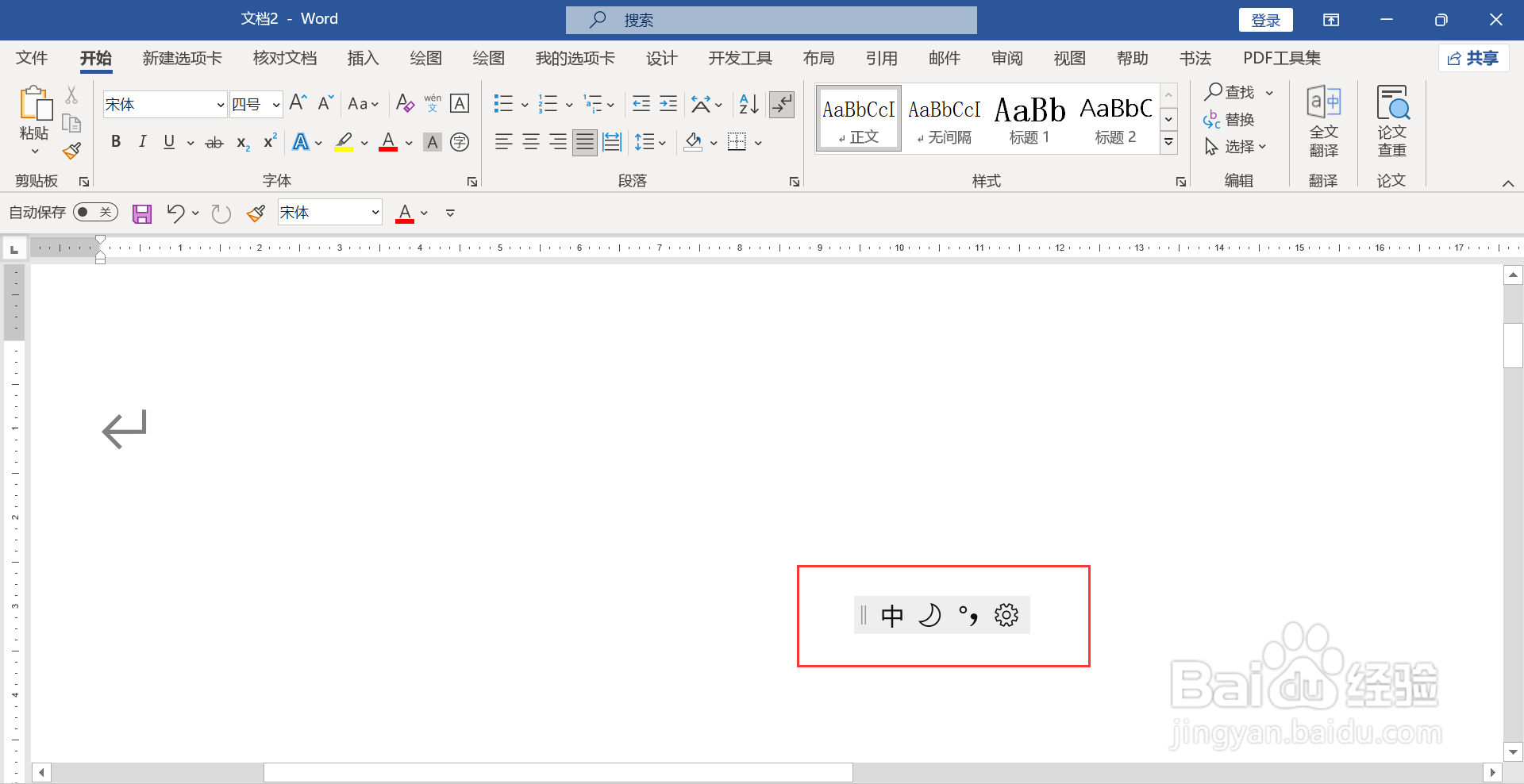Screen dimensions: 1524x784
Task: Open the paper plagiarism check tool
Action: 1392,121
